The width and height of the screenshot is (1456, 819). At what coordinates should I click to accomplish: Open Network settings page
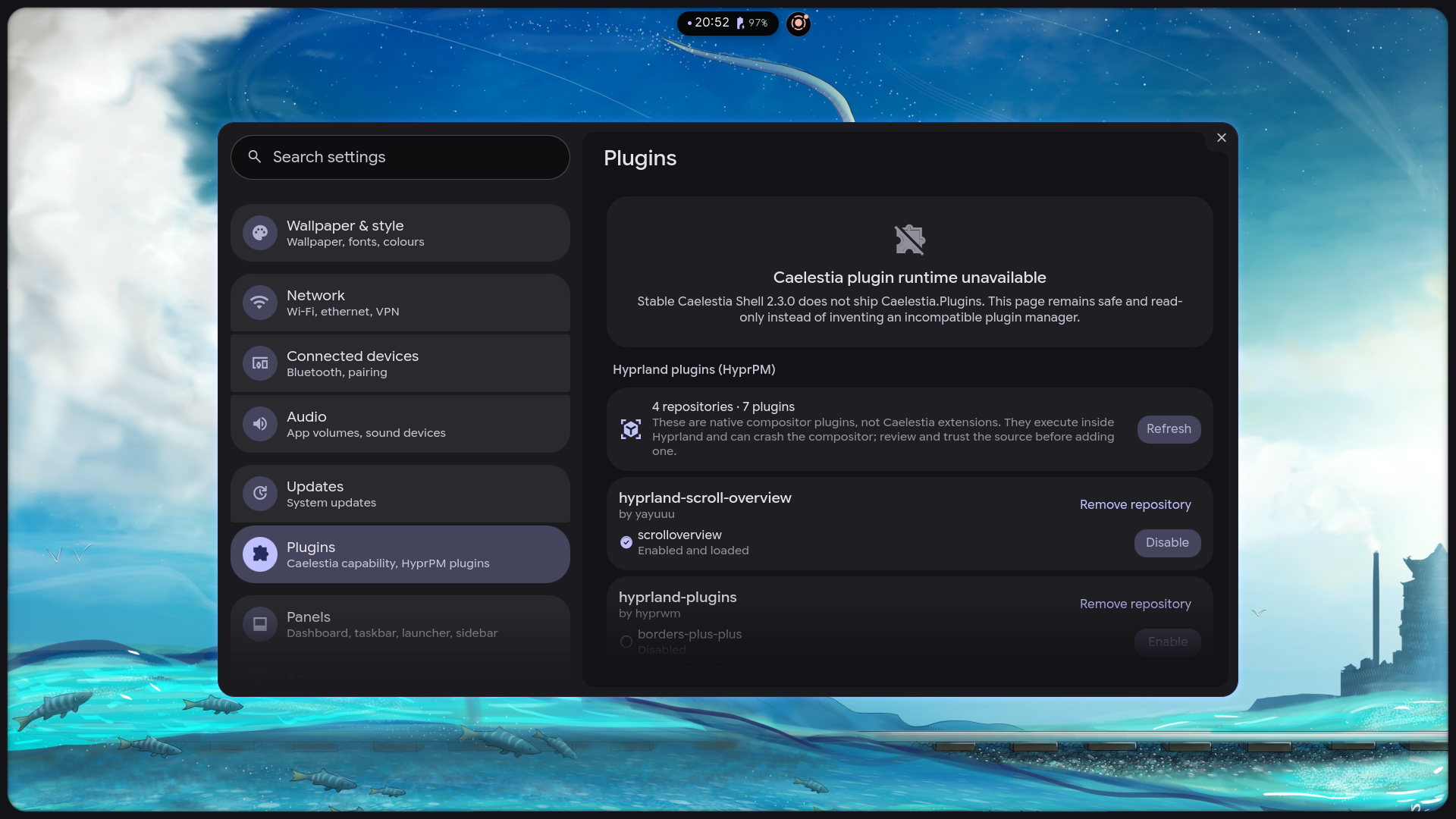[x=400, y=303]
